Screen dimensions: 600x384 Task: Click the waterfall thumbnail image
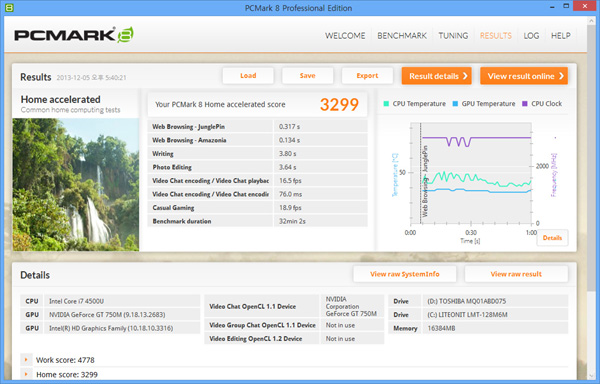(x=76, y=184)
